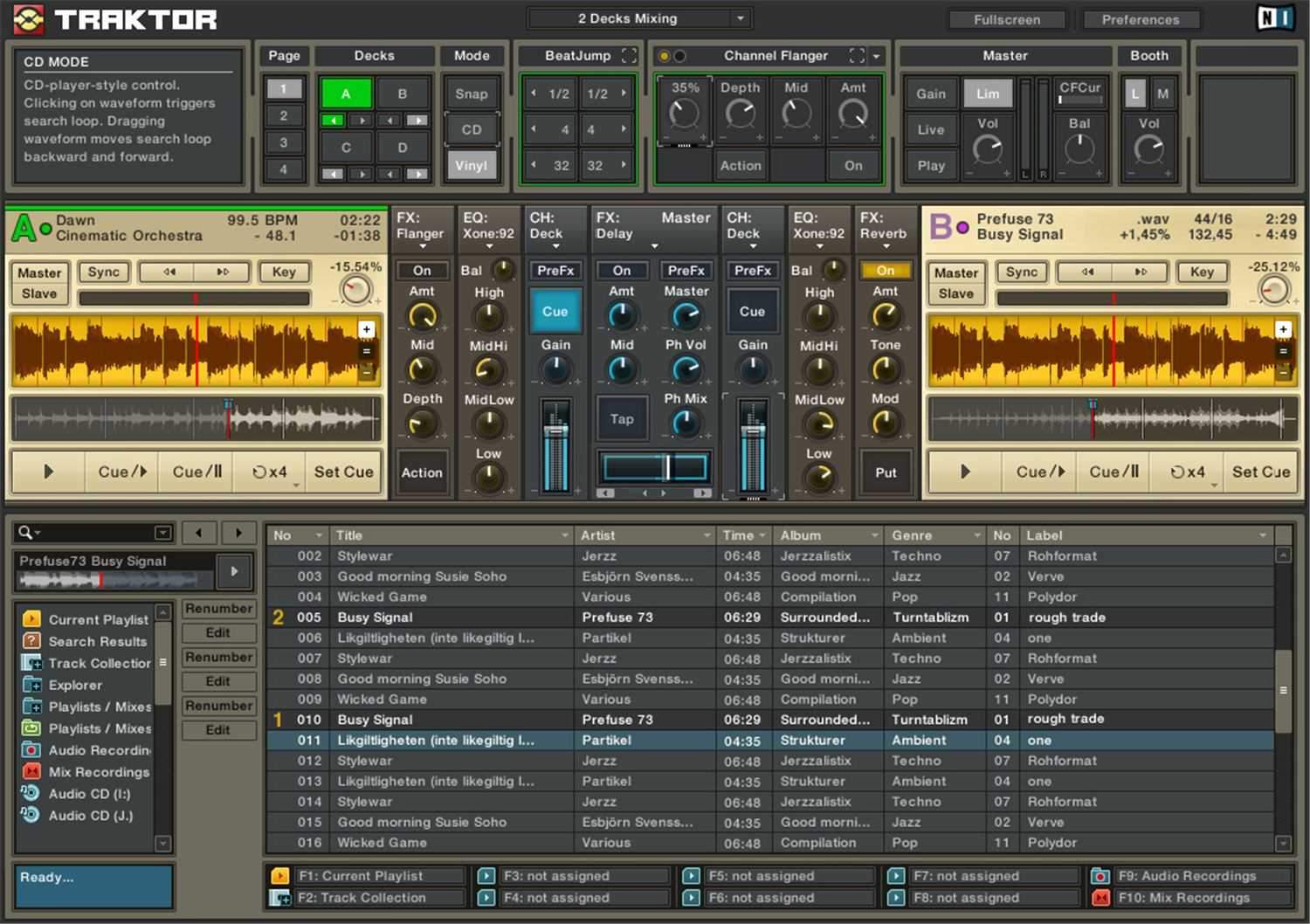The image size is (1310, 924).
Task: Click the Traktor logo icon
Action: click(29, 19)
